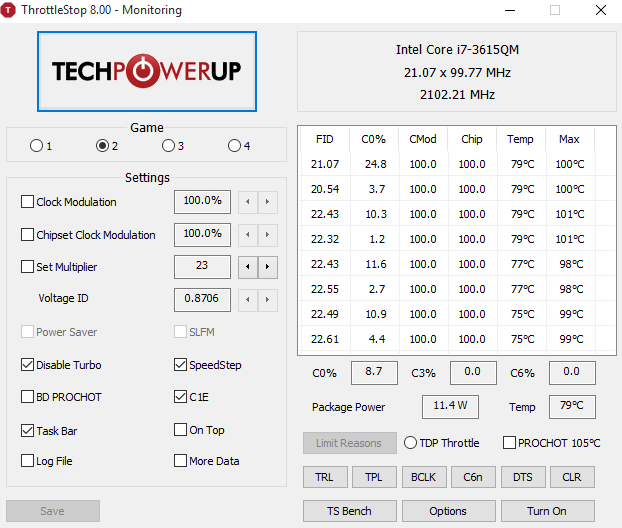The width and height of the screenshot is (622, 528).
Task: Decrease Voltage ID with left arrow
Action: click(248, 300)
